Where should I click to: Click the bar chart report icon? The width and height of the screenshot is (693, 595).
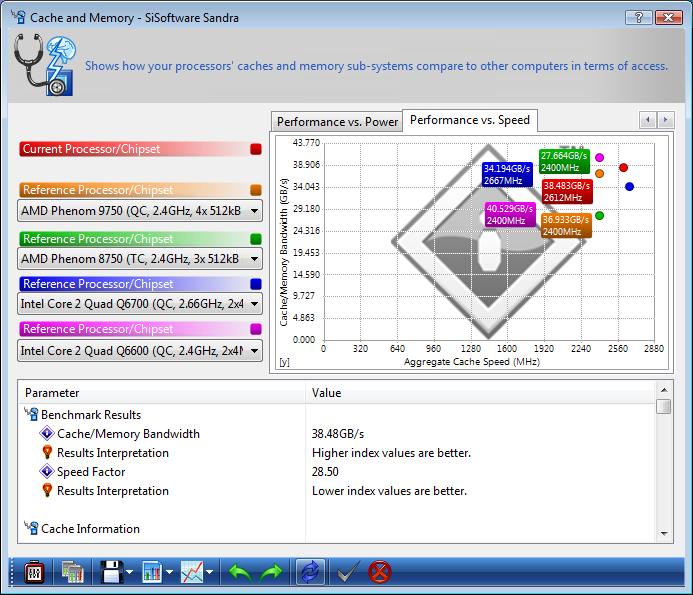coord(152,572)
